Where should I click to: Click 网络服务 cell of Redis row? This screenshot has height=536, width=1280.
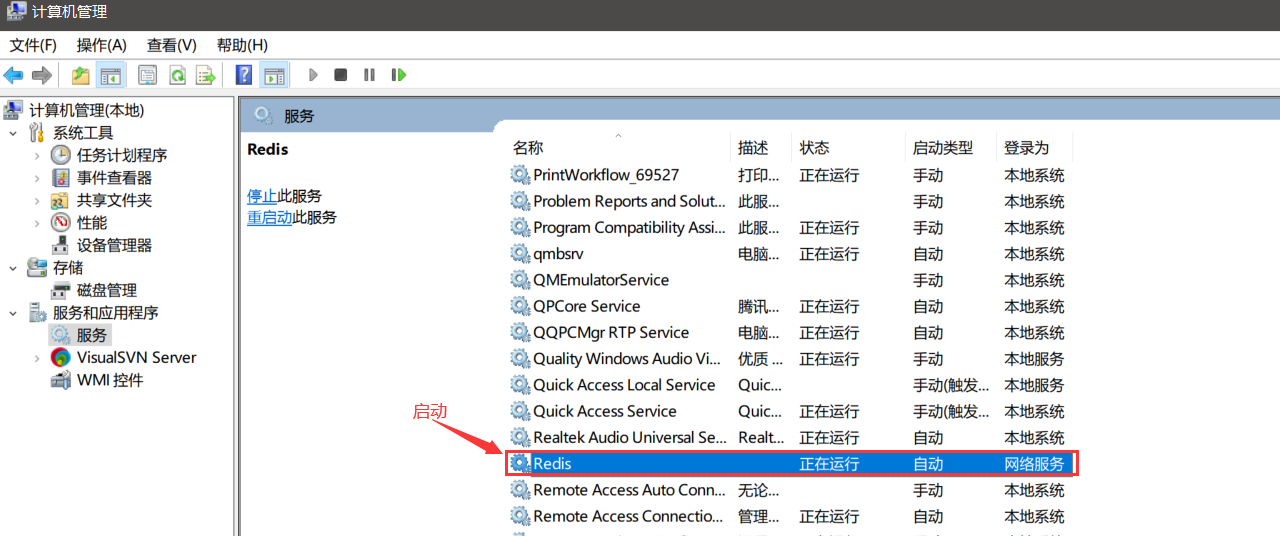[x=1035, y=464]
